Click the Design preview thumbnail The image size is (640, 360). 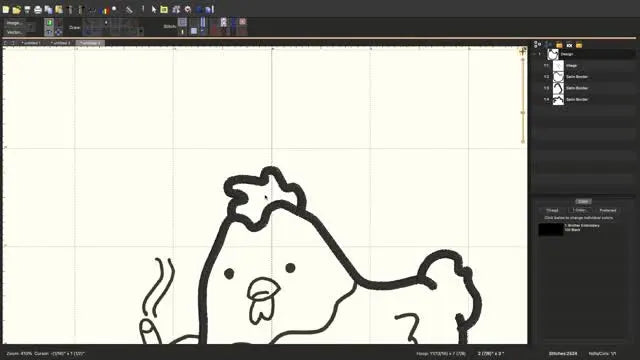click(553, 54)
